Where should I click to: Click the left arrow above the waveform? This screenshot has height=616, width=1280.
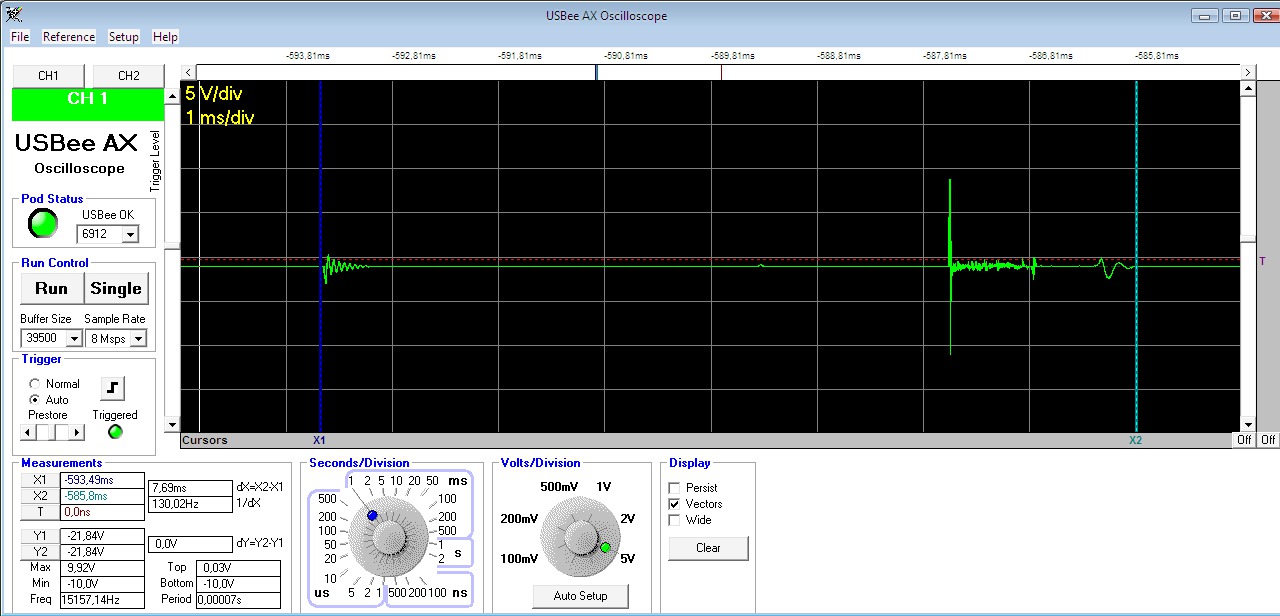188,73
